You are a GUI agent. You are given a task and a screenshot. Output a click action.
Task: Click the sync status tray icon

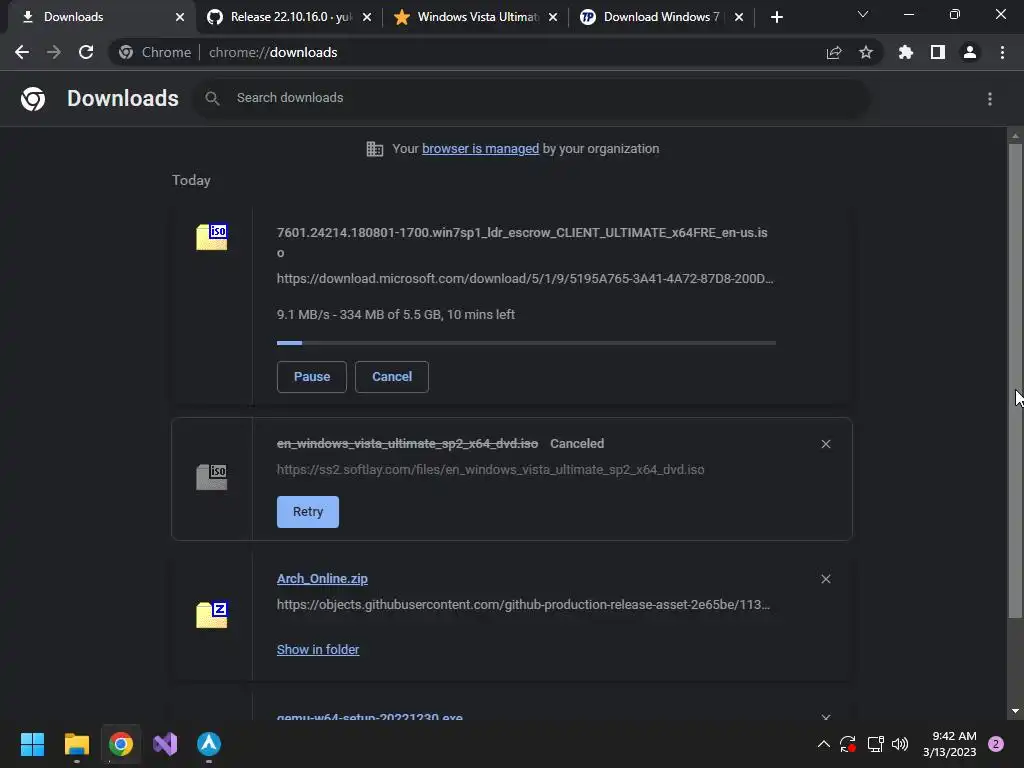coord(848,744)
